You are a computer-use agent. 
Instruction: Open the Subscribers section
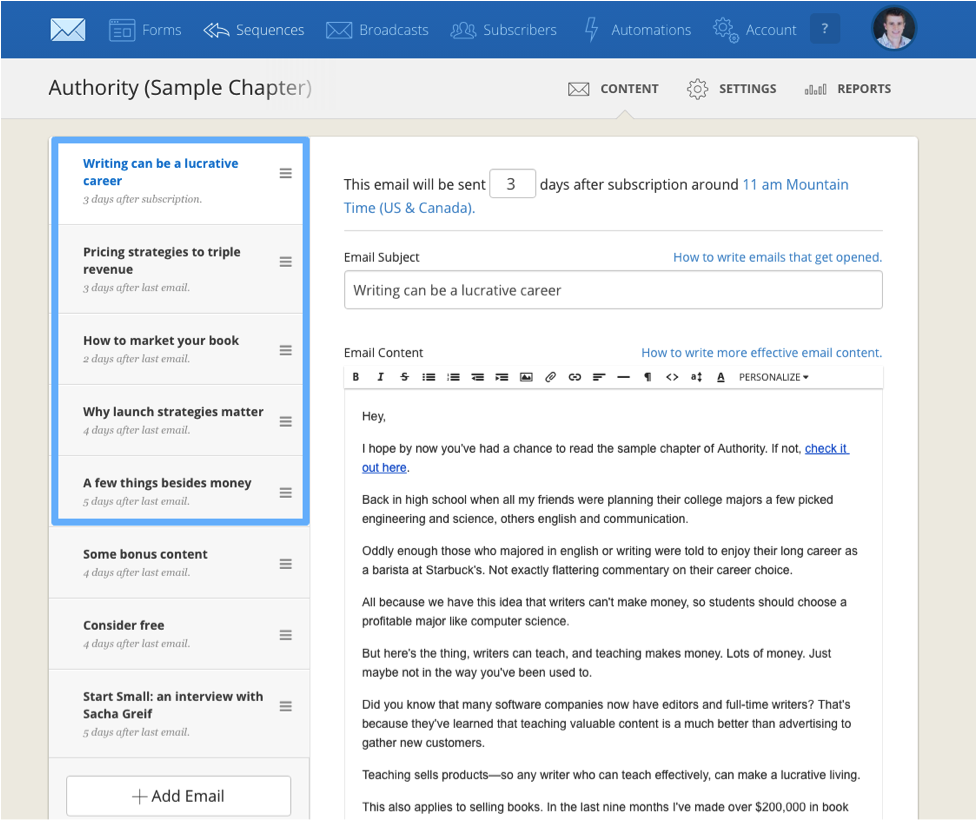point(503,30)
